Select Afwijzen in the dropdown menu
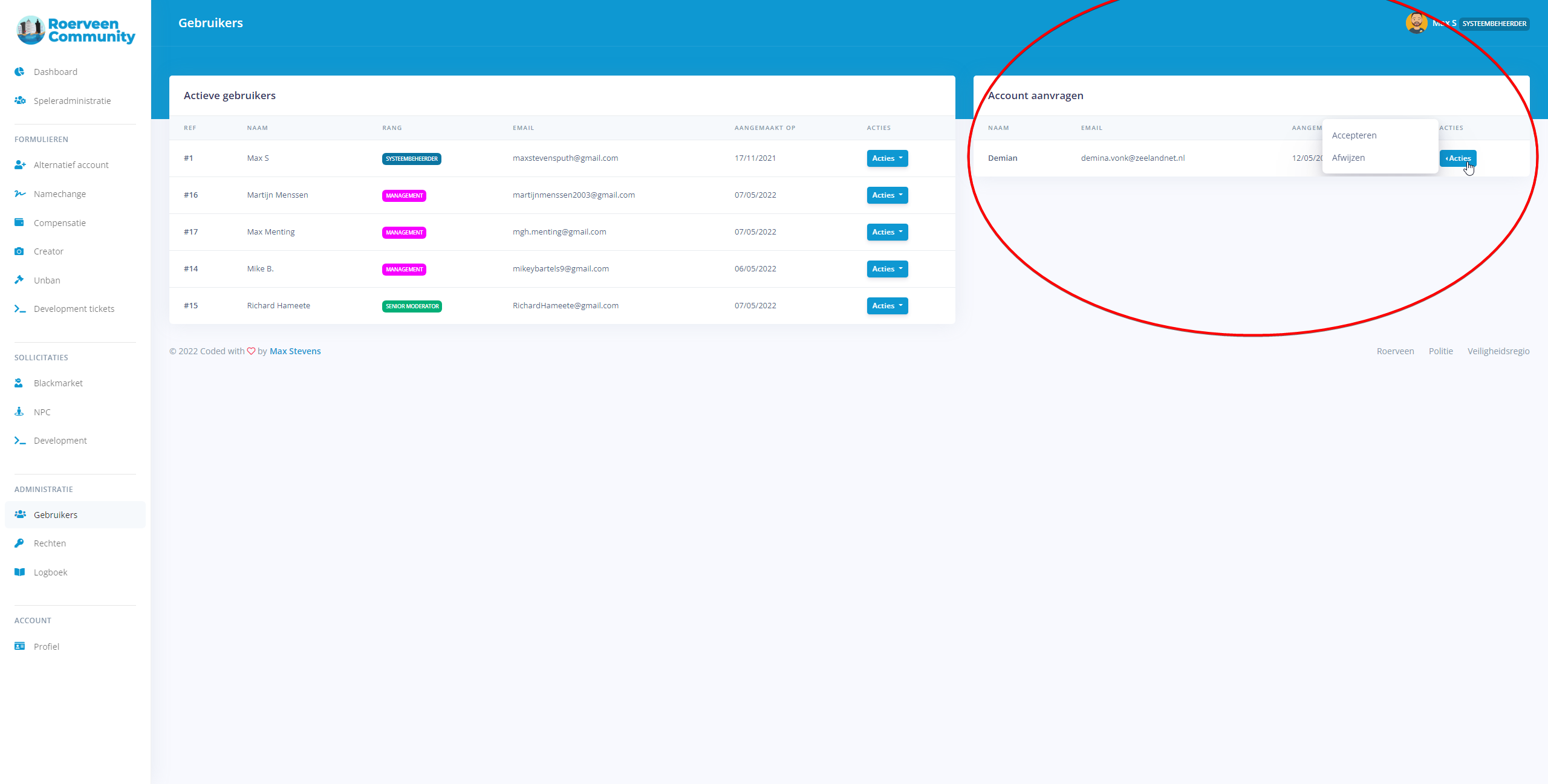The height and width of the screenshot is (784, 1548). 1348,158
